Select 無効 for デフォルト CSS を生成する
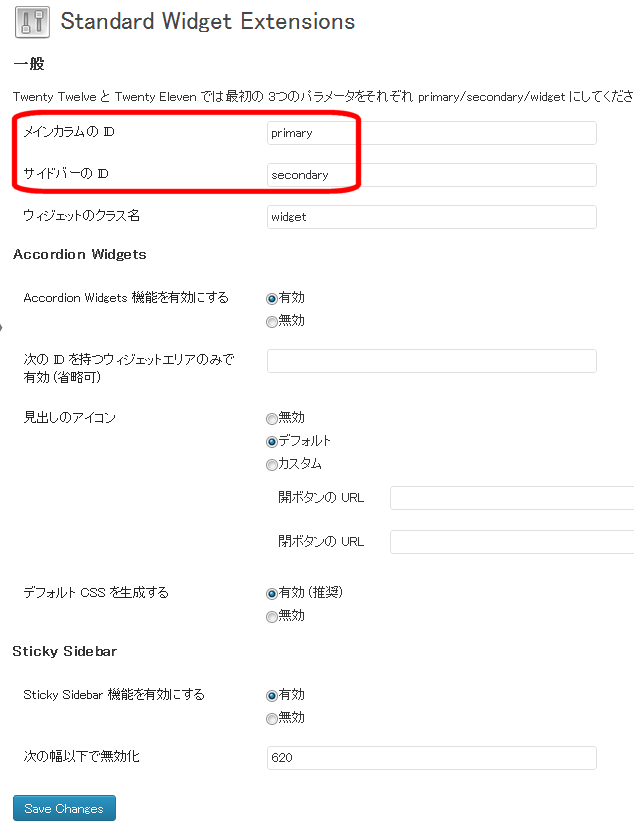This screenshot has width=634, height=836. click(272, 617)
